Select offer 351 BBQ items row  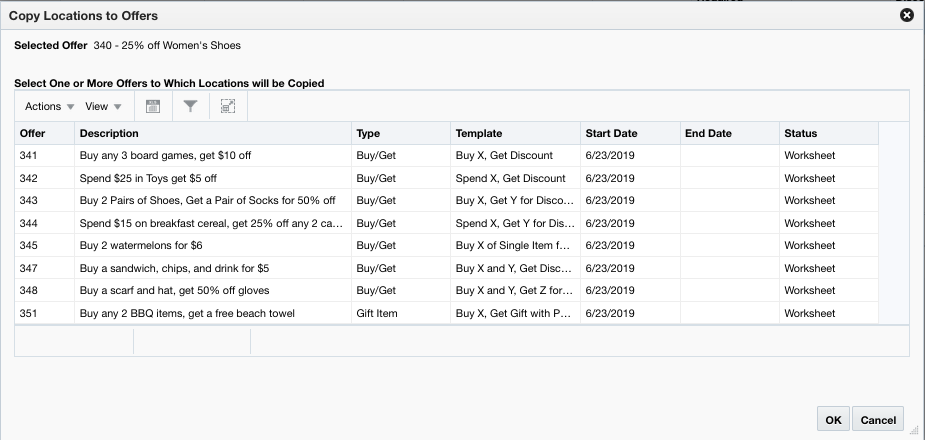click(187, 313)
